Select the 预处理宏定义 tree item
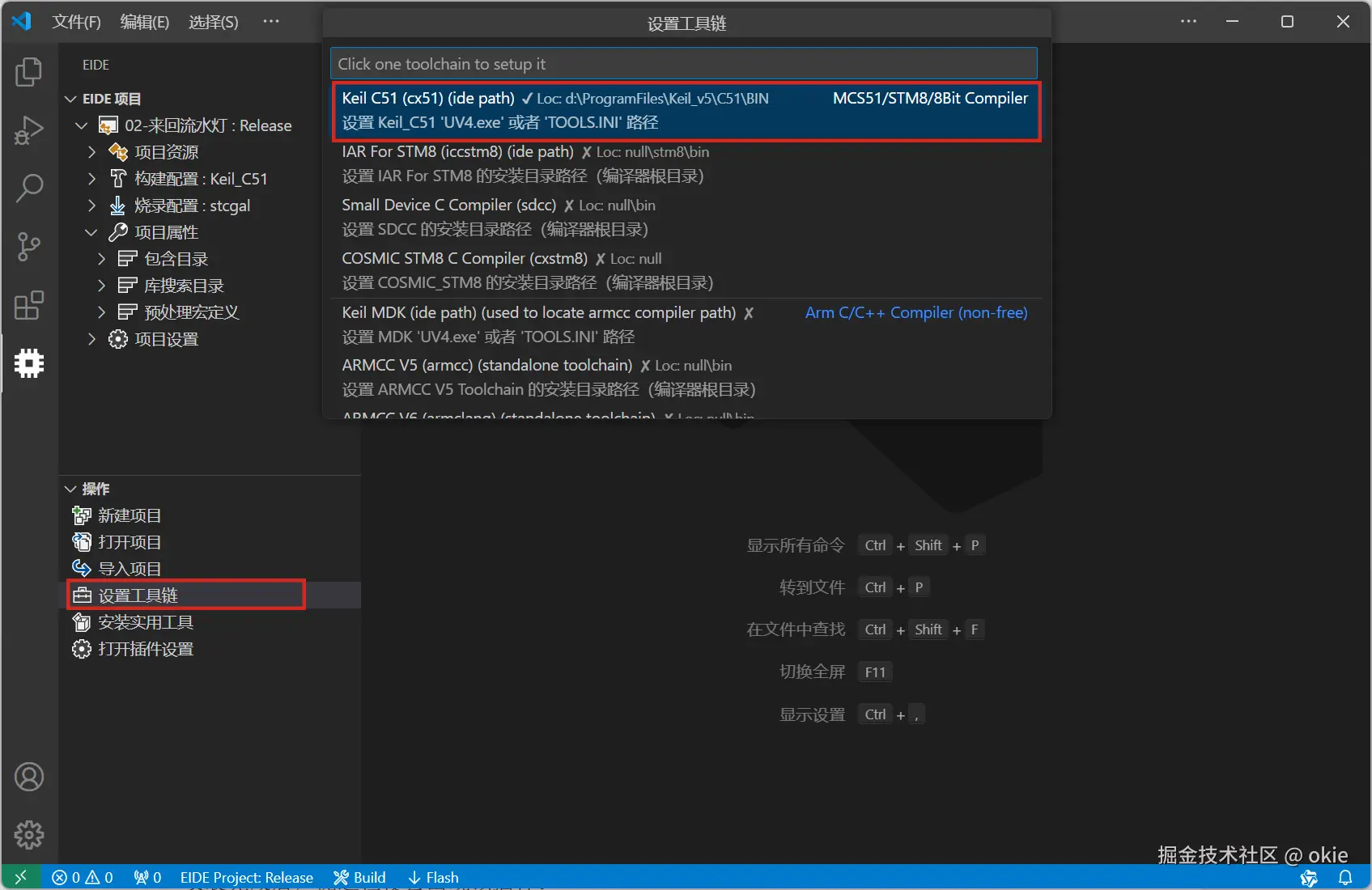This screenshot has width=1372, height=890. click(x=192, y=312)
